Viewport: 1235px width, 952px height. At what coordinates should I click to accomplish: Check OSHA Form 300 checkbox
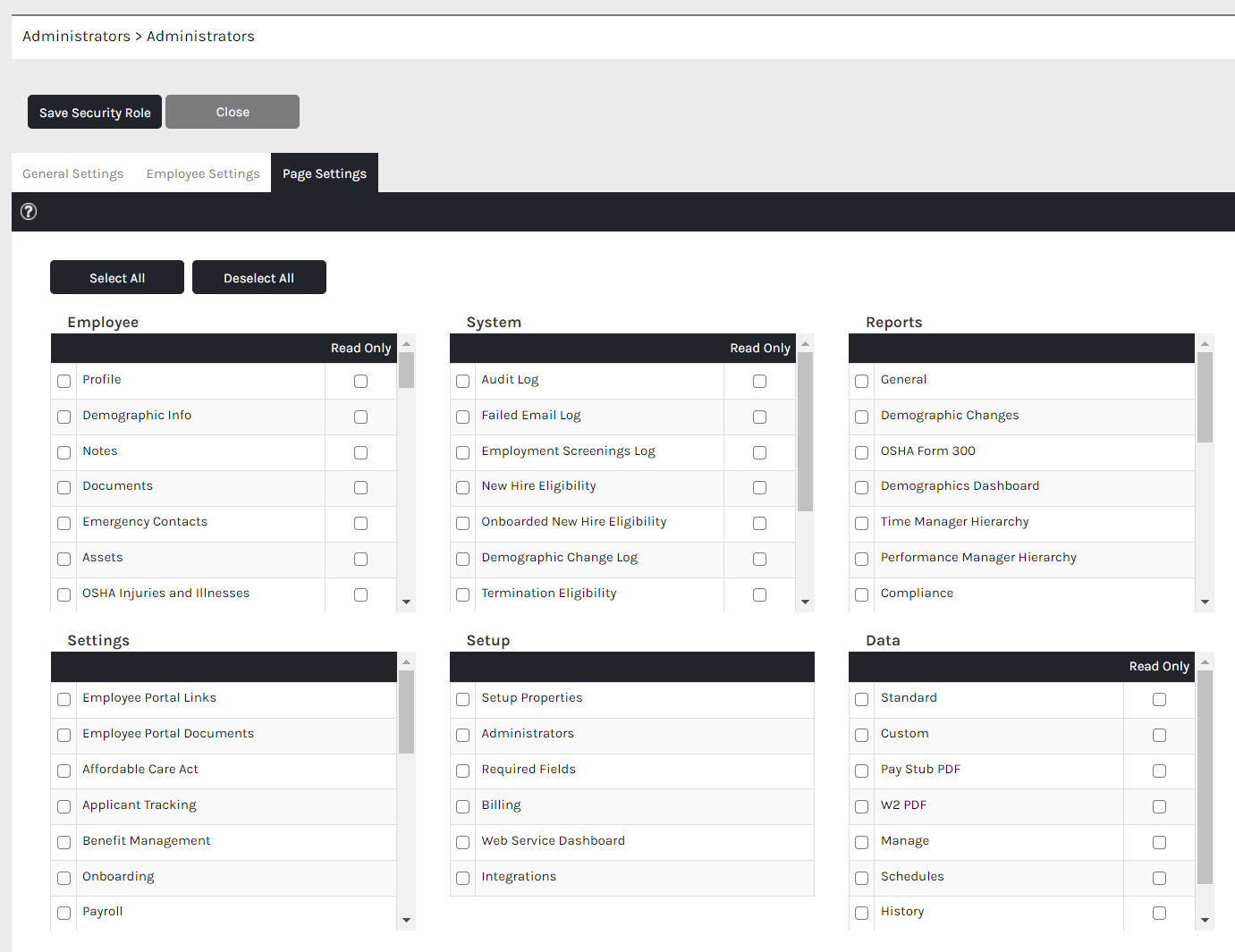pyautogui.click(x=862, y=452)
